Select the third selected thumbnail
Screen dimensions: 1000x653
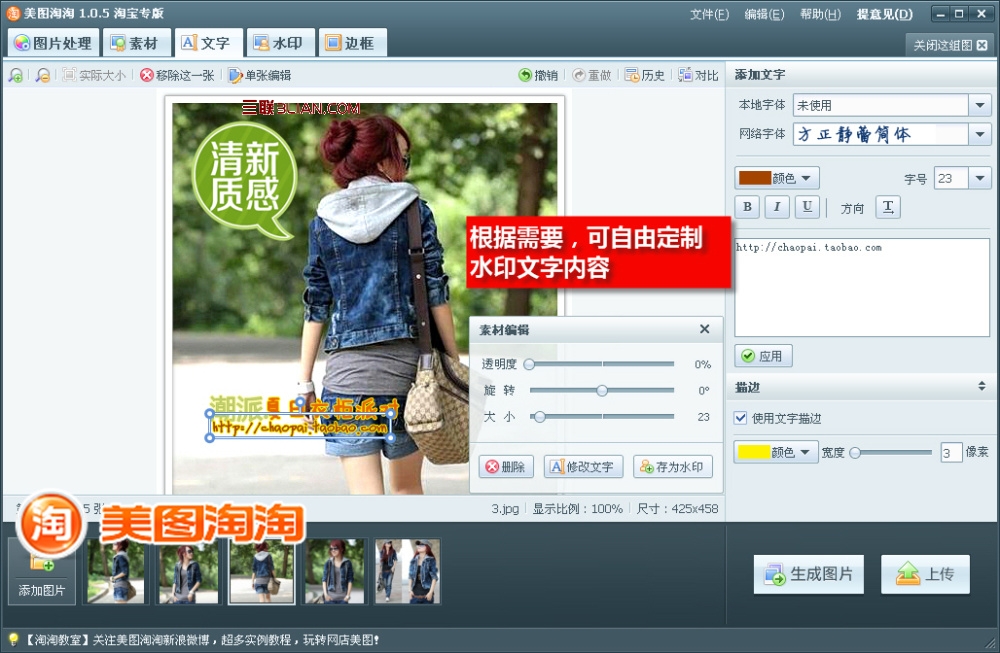click(x=261, y=571)
